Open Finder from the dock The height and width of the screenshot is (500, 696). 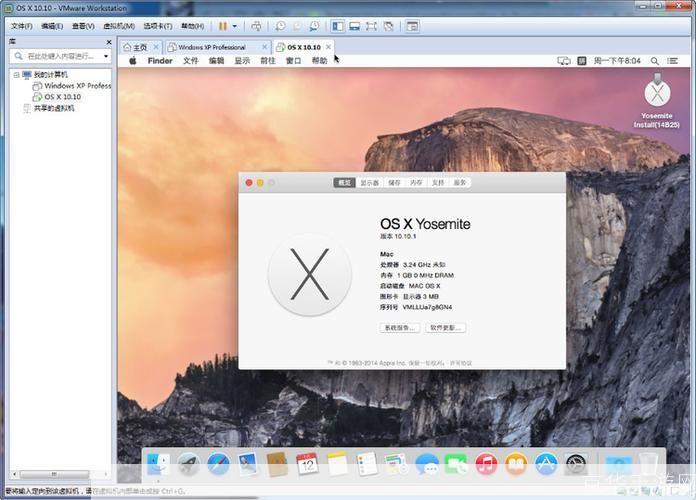(158, 464)
